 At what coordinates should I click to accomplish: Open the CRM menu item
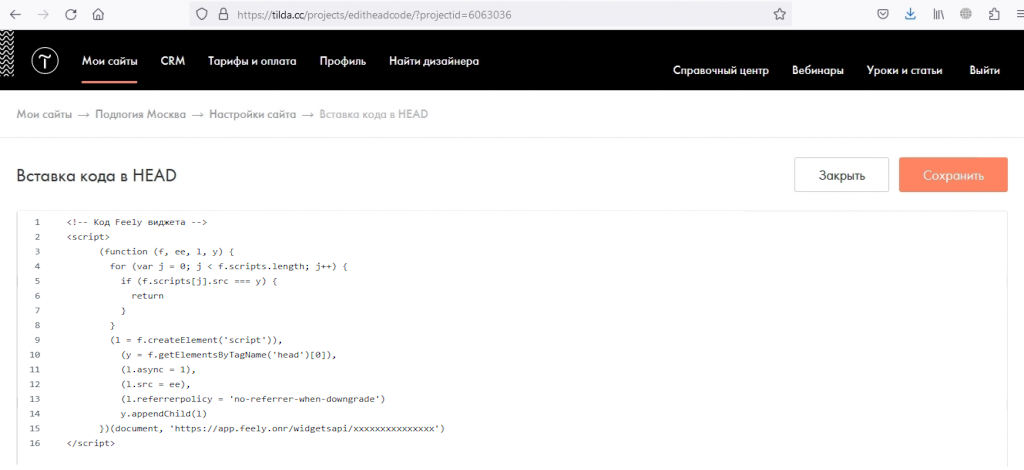point(173,61)
